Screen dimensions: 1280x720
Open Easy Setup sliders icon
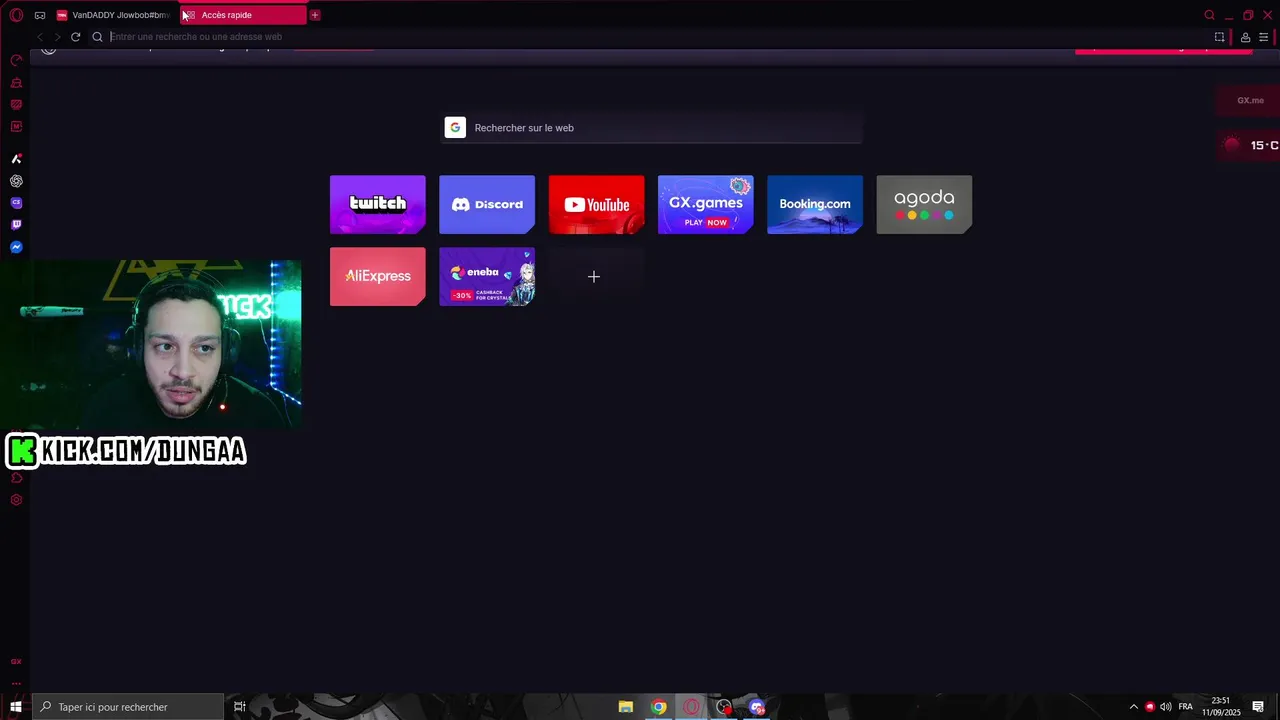(x=1263, y=37)
